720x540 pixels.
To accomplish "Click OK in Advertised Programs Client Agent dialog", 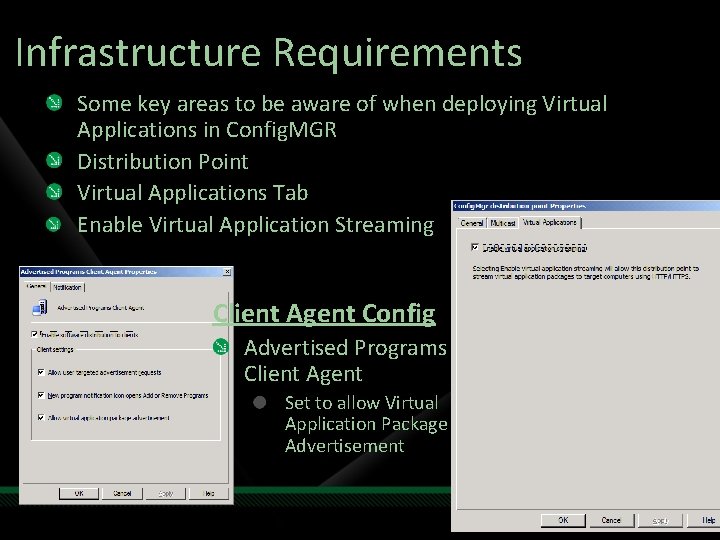I will (x=79, y=494).
